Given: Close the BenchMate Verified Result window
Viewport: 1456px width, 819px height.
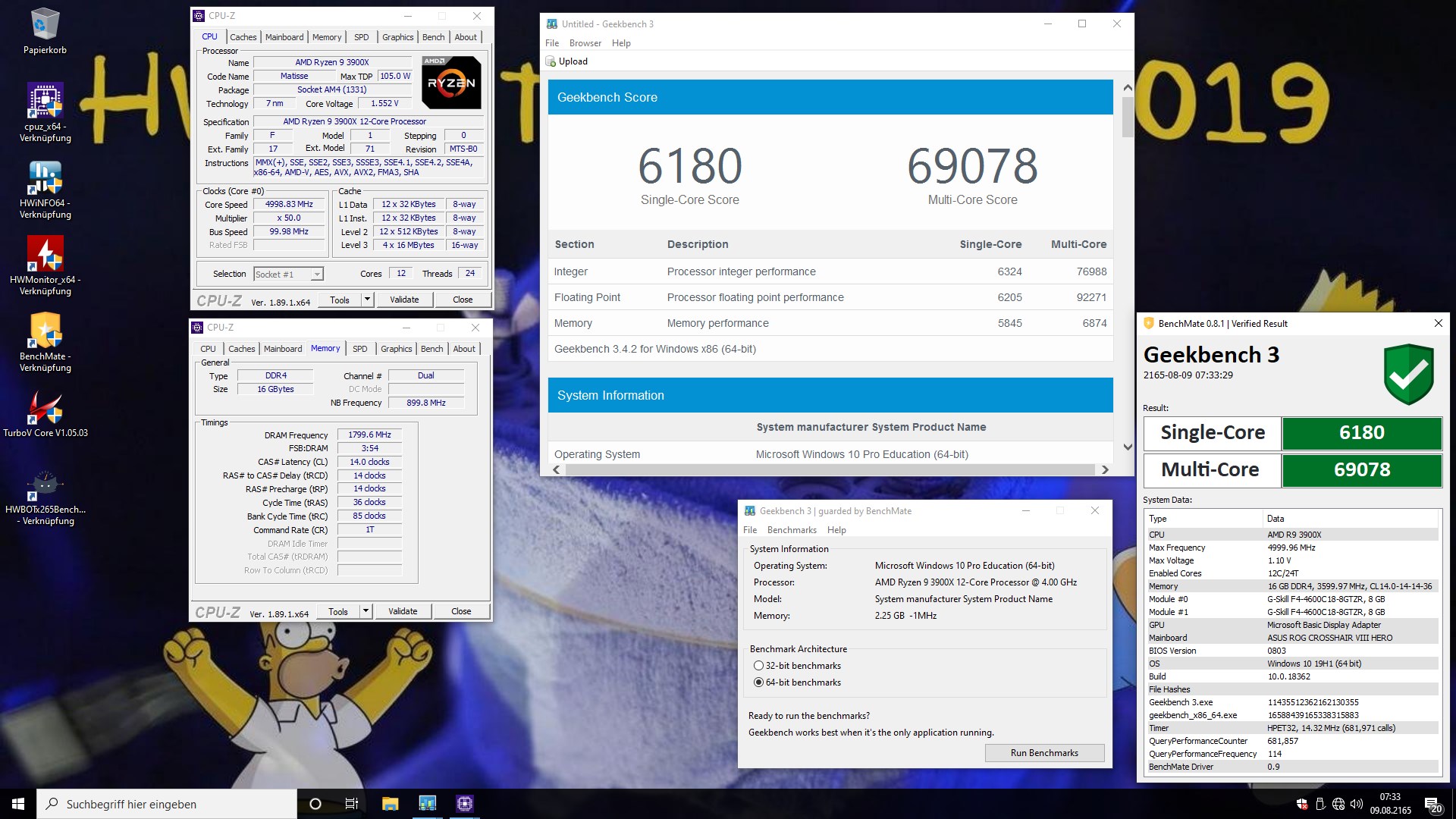Looking at the screenshot, I should 1438,323.
